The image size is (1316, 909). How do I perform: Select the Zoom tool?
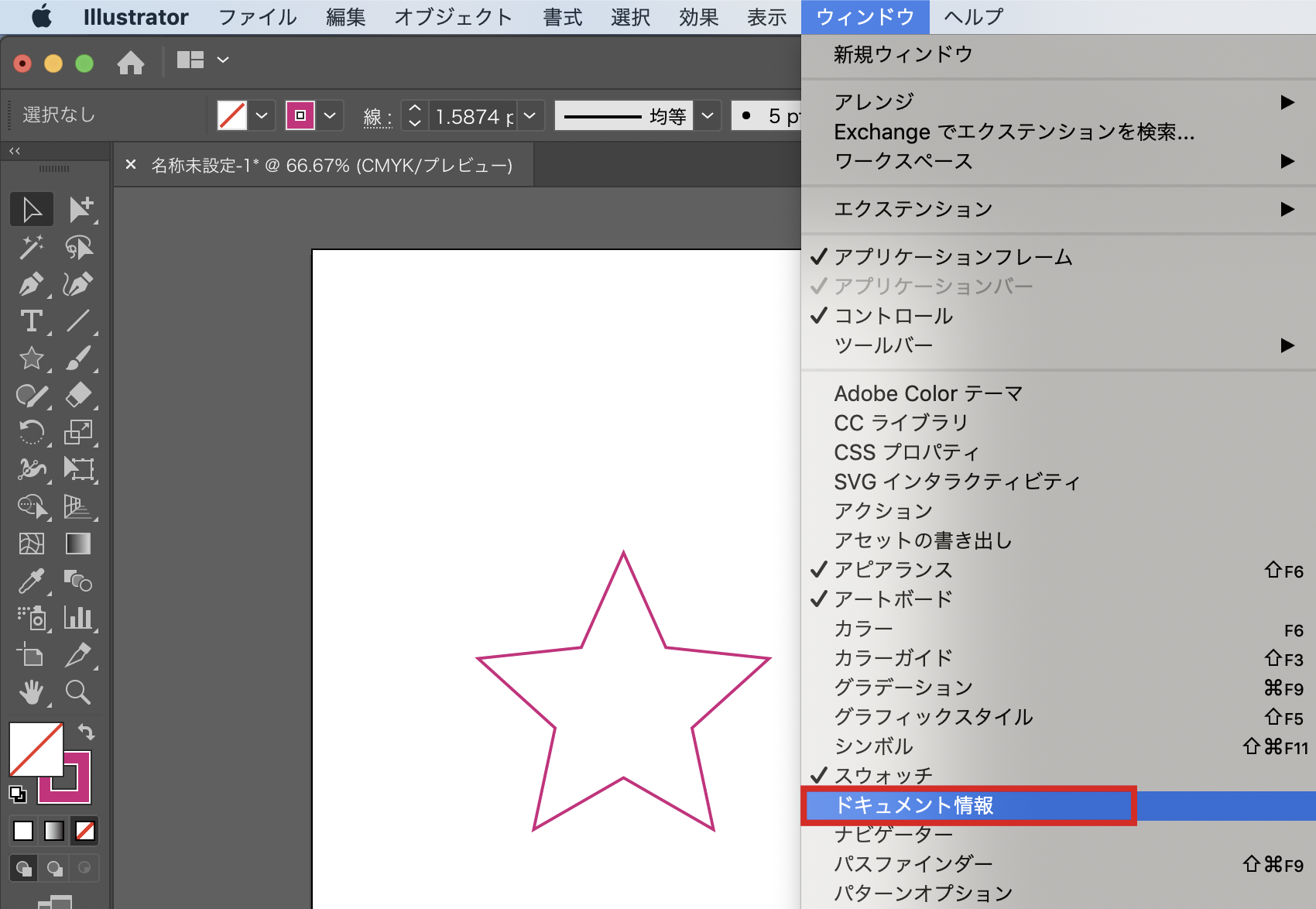(x=78, y=692)
